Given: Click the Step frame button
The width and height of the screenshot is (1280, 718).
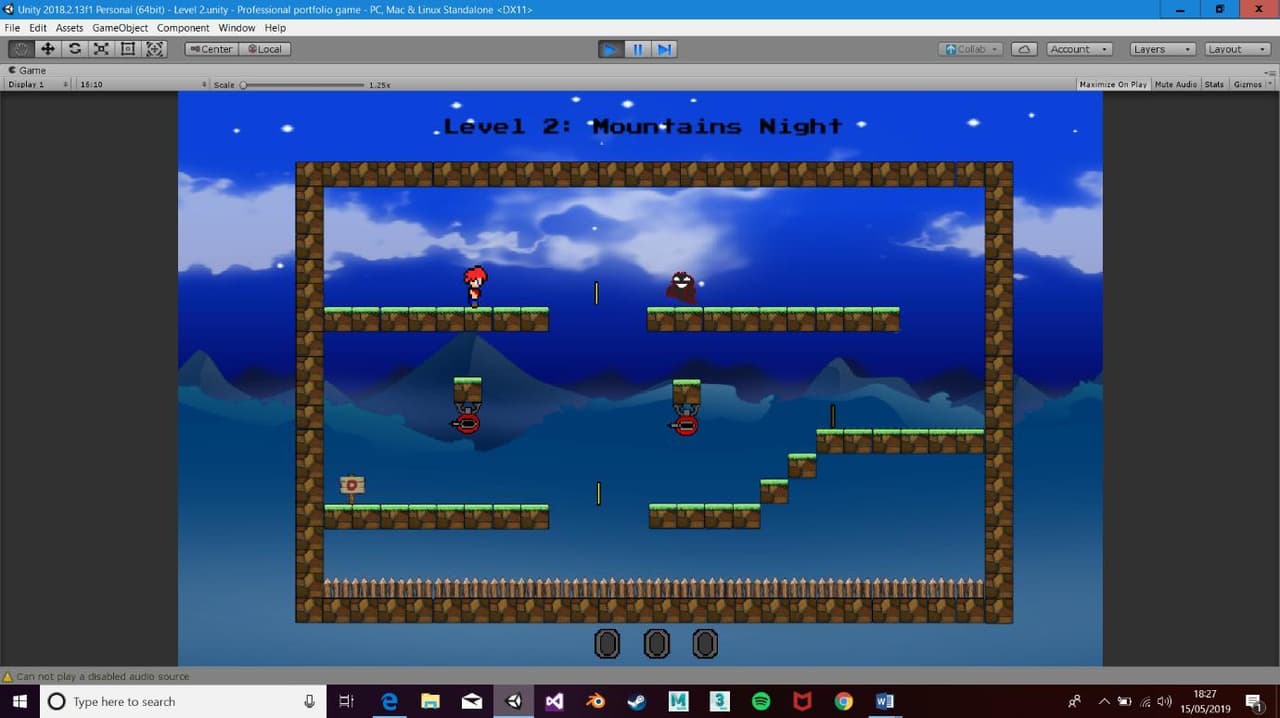Looking at the screenshot, I should click(x=664, y=49).
